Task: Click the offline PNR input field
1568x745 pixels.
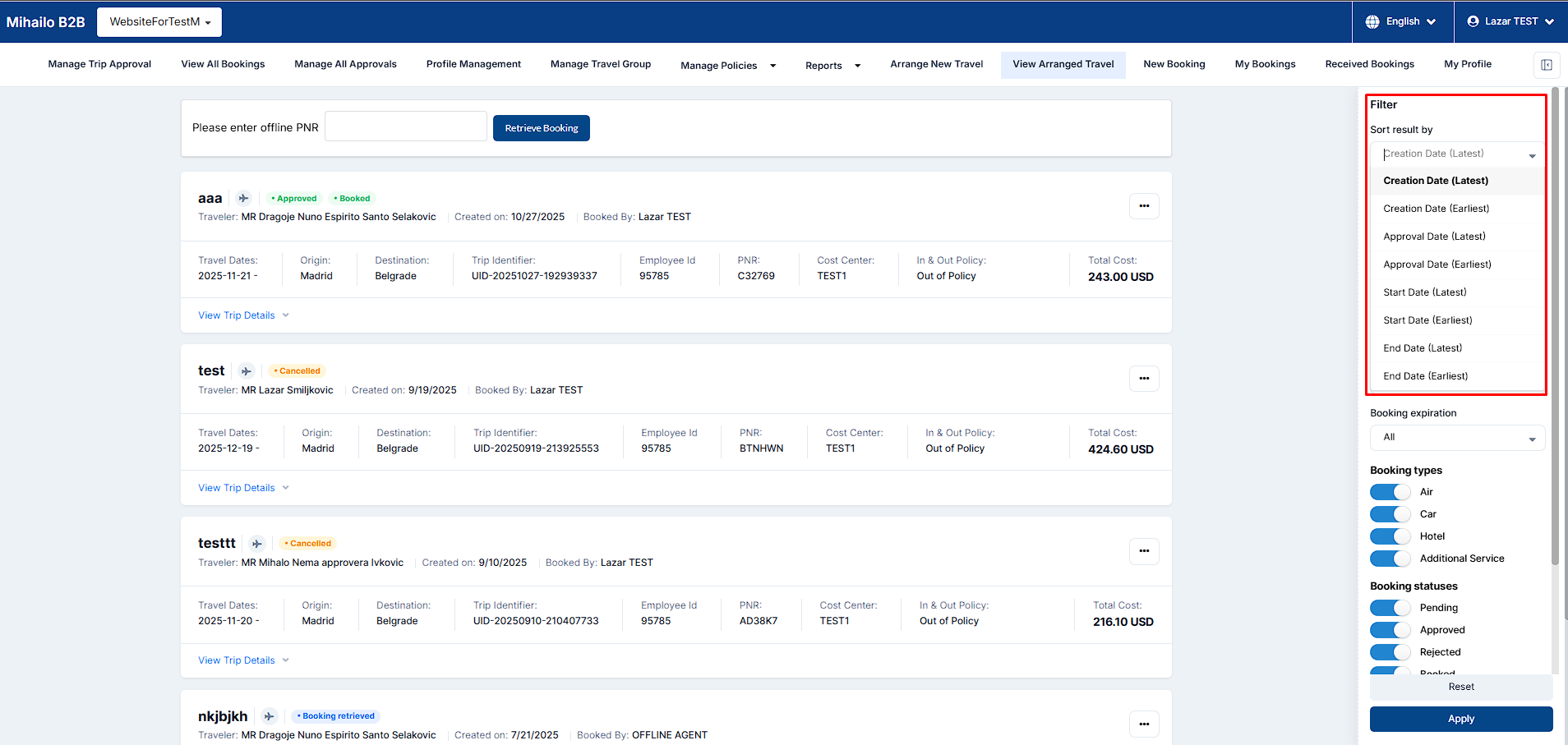Action: (406, 126)
